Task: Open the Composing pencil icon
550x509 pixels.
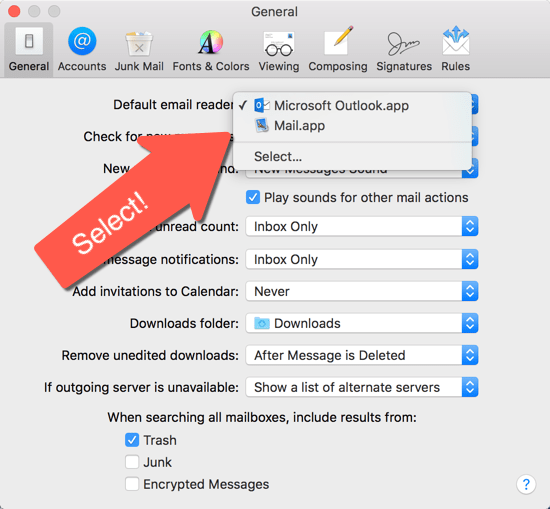Action: pos(338,41)
